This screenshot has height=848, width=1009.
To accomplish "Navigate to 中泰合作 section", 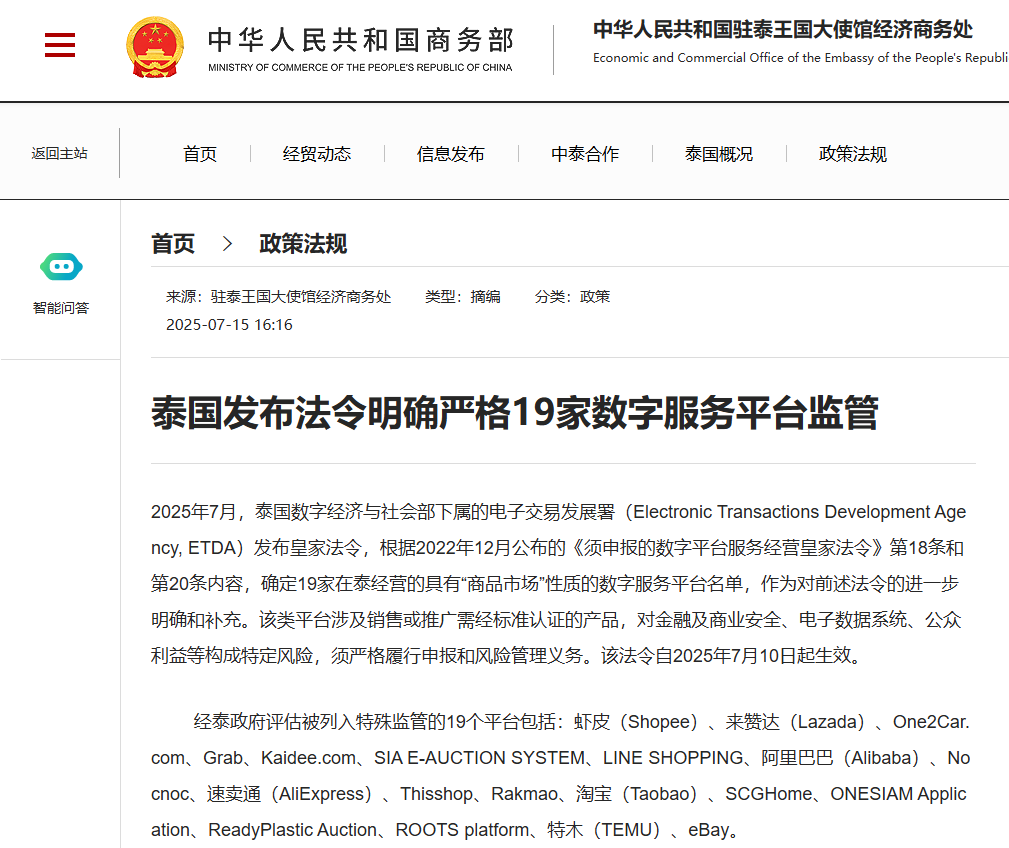I will [x=585, y=154].
